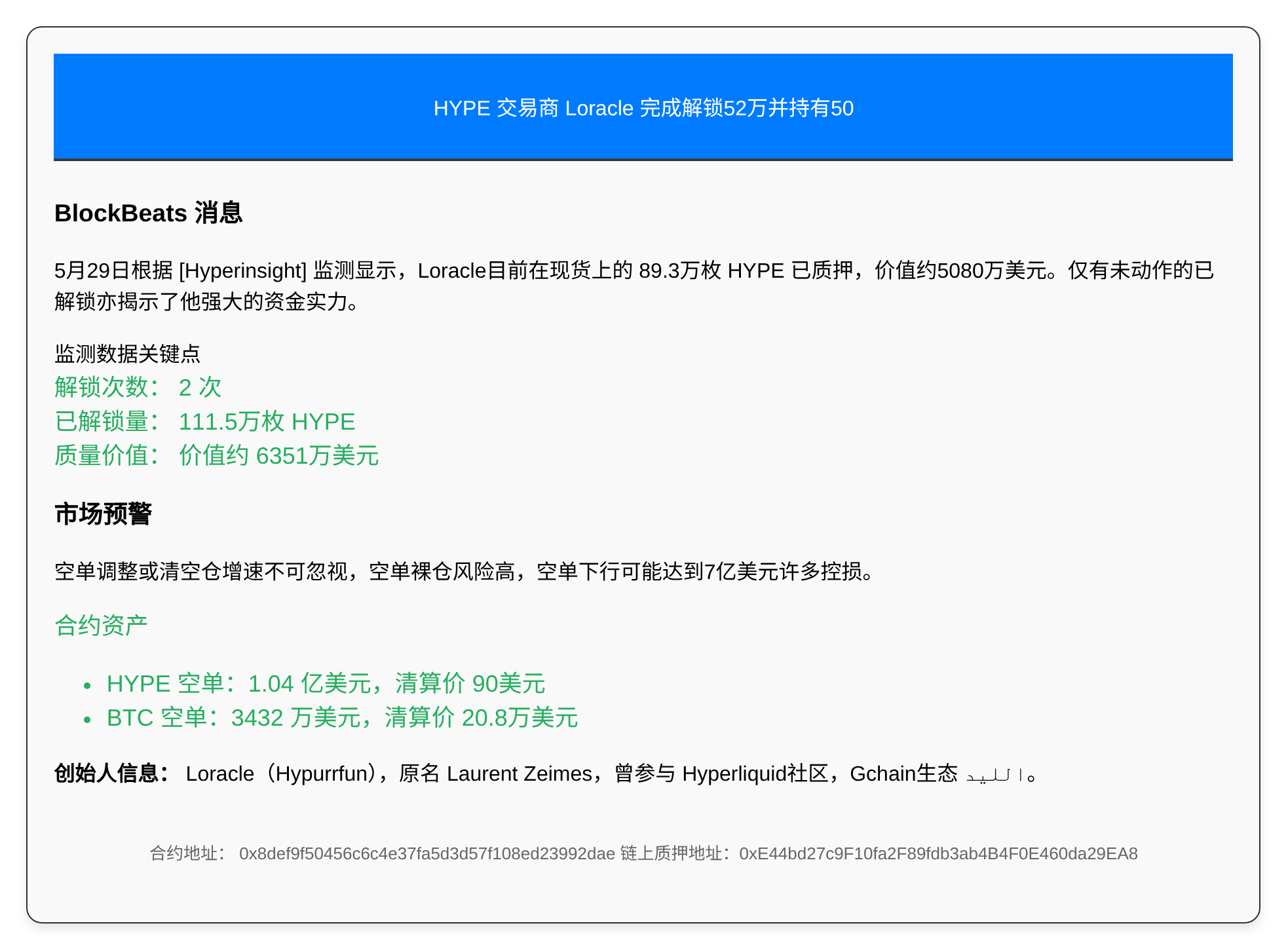Click the green 合约资产 label
Image resolution: width=1288 pixels, height=951 pixels.
[101, 625]
